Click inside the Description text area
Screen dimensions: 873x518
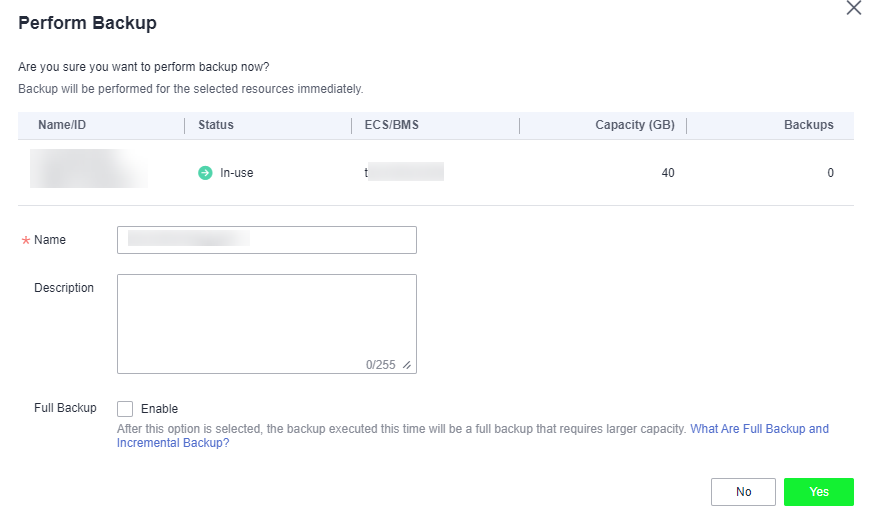[266, 315]
